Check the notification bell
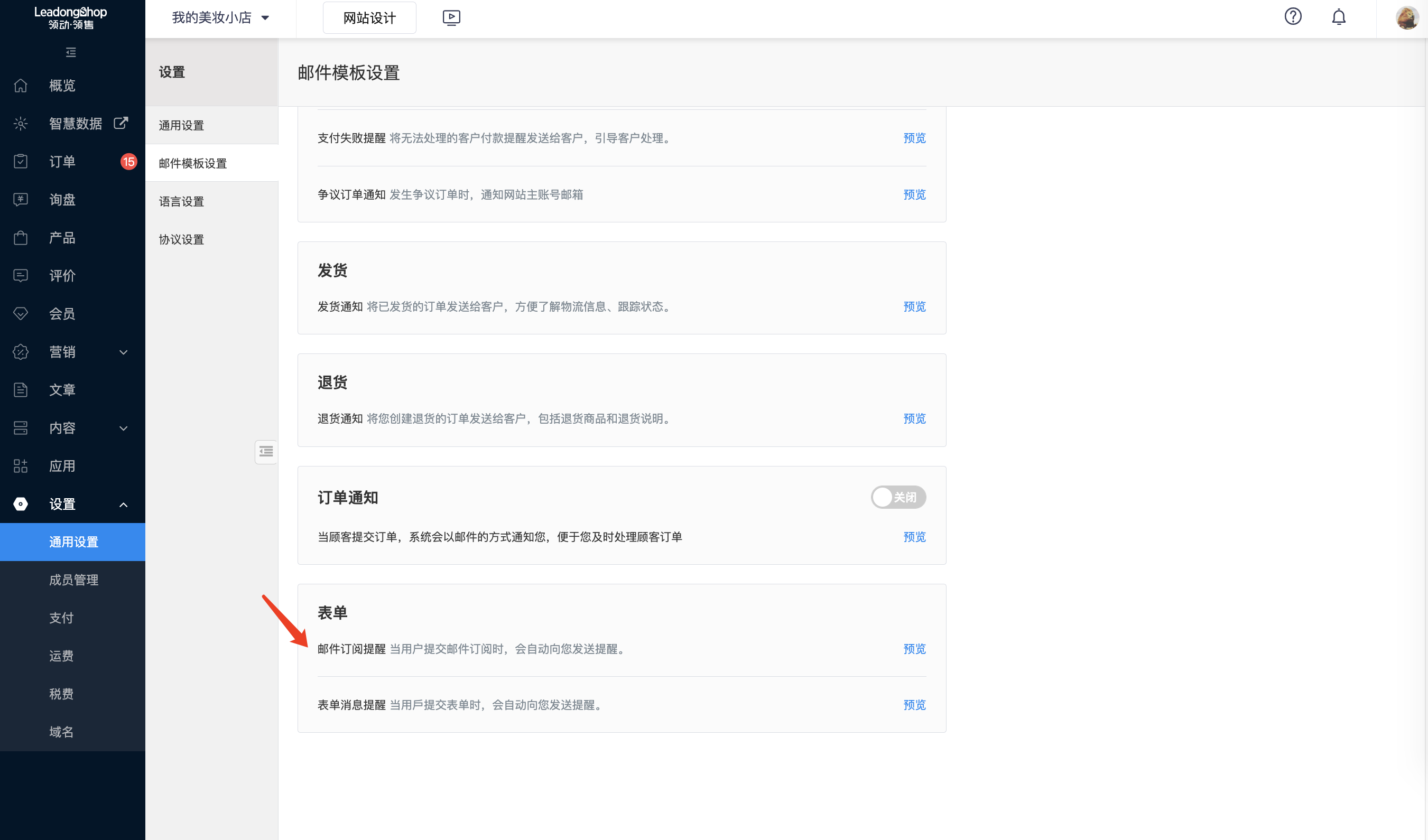 pyautogui.click(x=1339, y=17)
